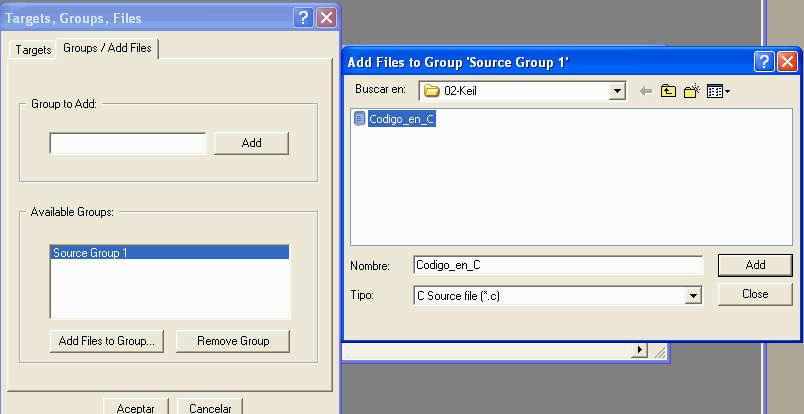This screenshot has height=414, width=804.
Task: Click the Add Files to Group... button
Action: point(106,341)
